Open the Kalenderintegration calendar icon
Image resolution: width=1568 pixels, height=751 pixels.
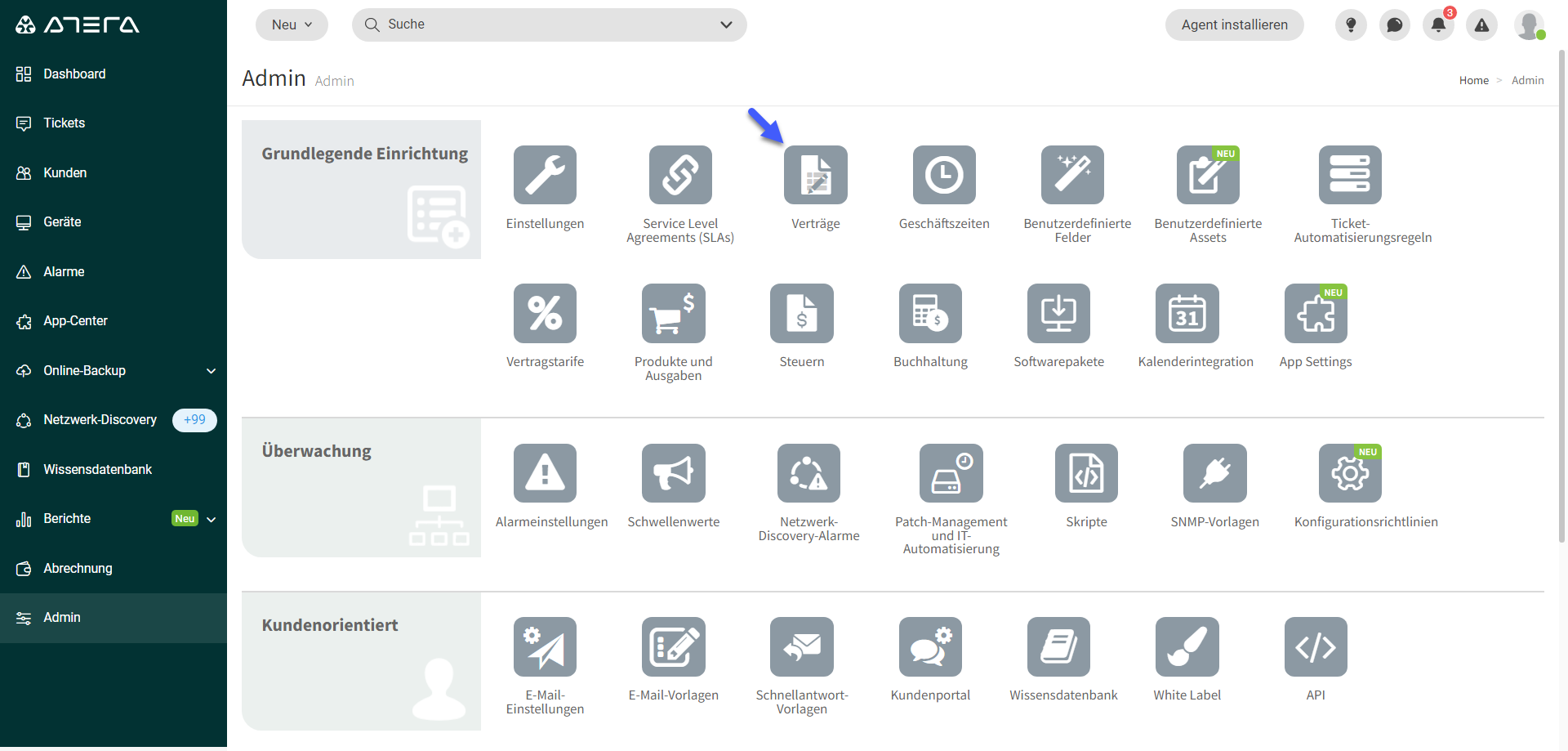tap(1187, 313)
